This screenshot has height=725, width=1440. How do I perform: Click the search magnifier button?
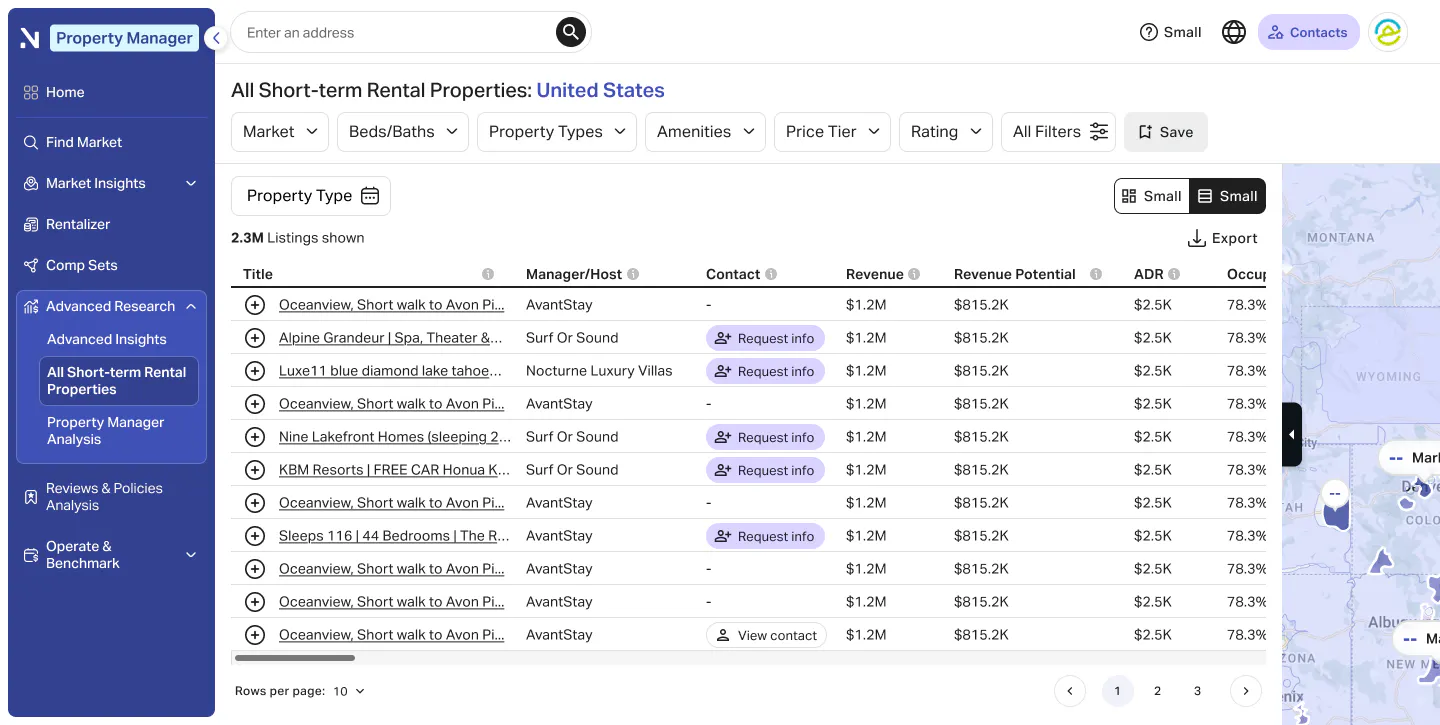570,32
